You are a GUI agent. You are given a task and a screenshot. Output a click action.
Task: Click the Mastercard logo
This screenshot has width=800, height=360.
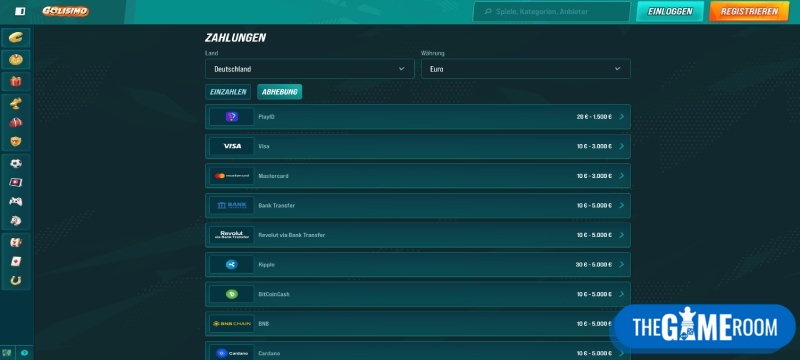tap(232, 176)
